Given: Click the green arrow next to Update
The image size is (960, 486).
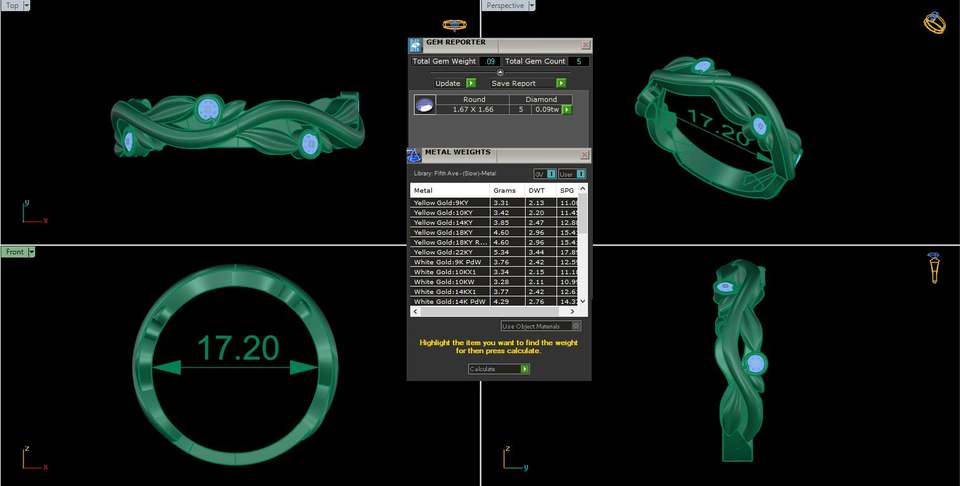Looking at the screenshot, I should coord(471,83).
